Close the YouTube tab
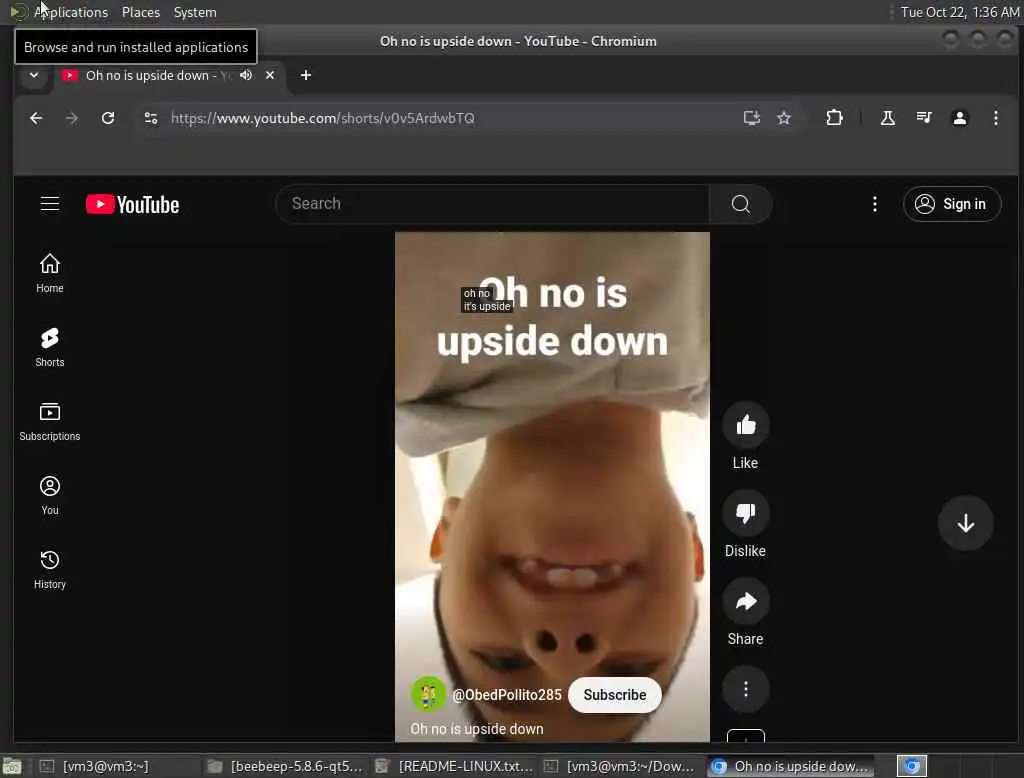 pyautogui.click(x=270, y=75)
